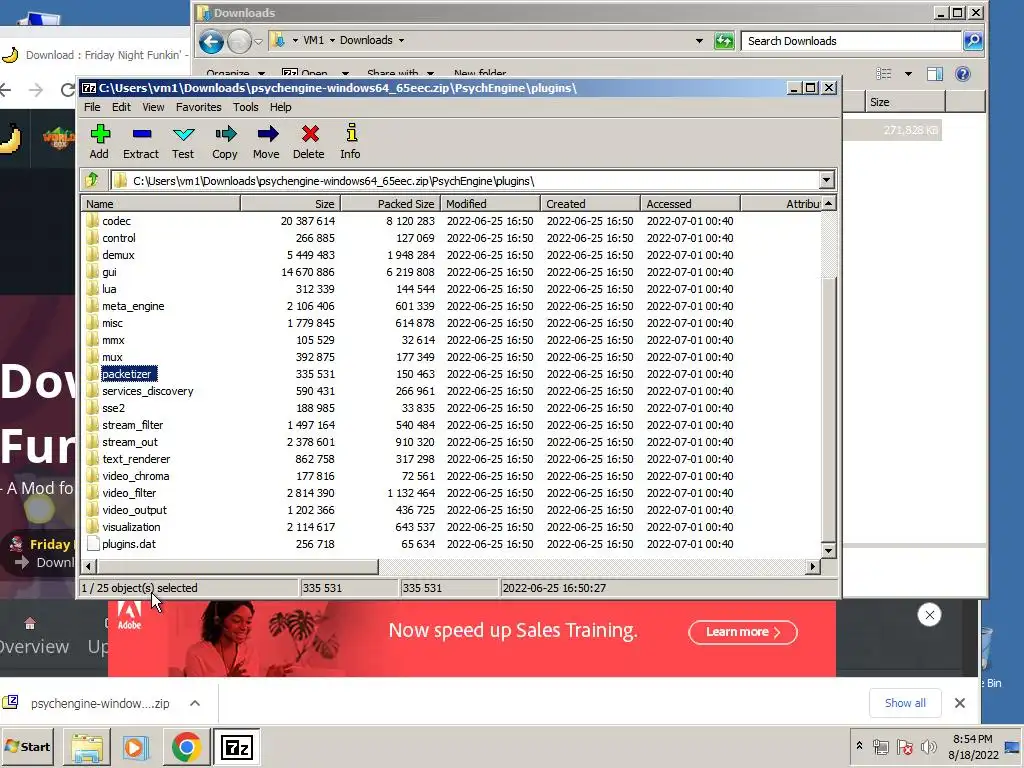
Task: Open the Edit menu
Action: tap(121, 107)
